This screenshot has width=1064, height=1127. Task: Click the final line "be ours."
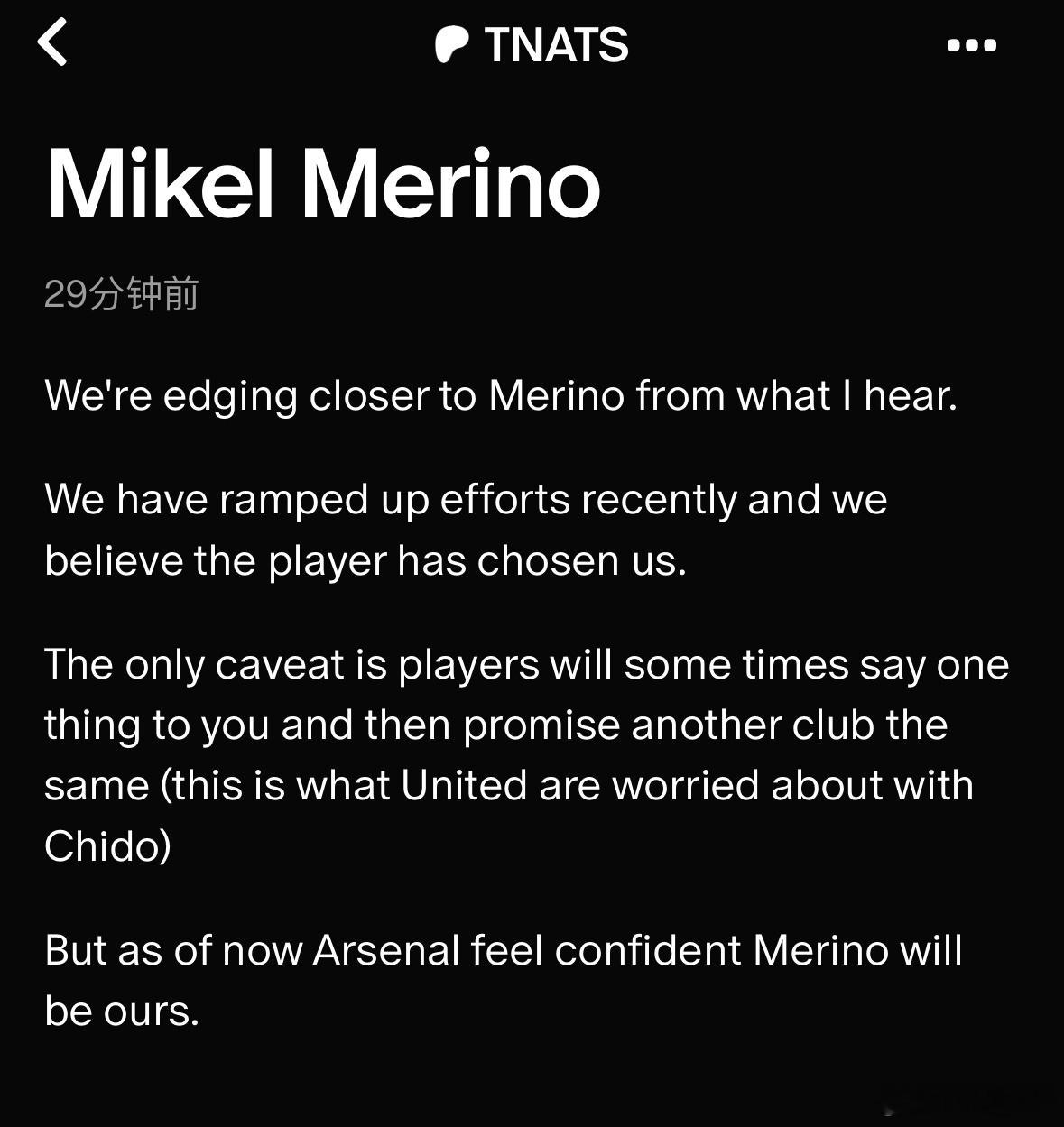tap(122, 1011)
